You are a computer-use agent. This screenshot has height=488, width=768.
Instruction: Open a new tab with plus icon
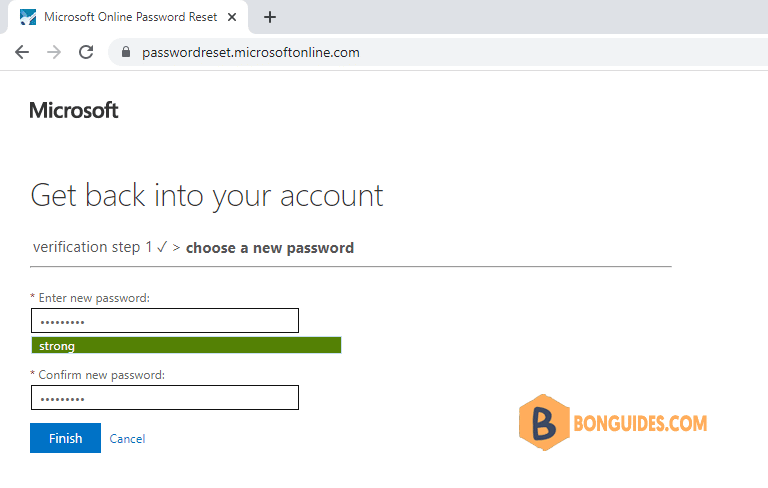pos(270,17)
